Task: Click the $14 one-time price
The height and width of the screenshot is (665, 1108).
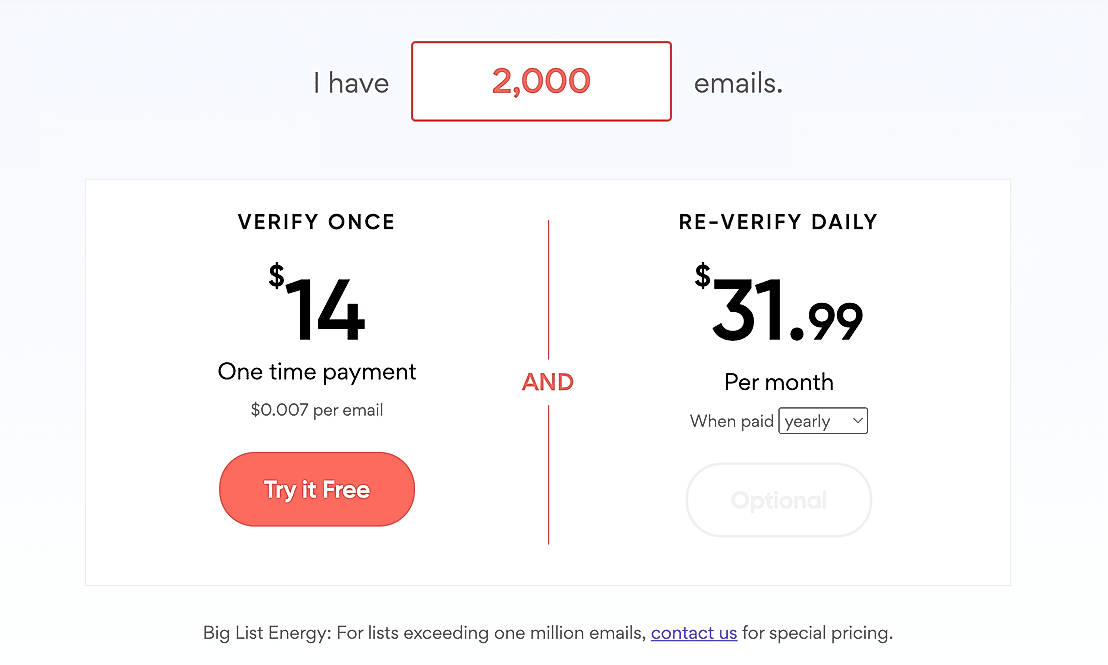Action: [x=318, y=308]
